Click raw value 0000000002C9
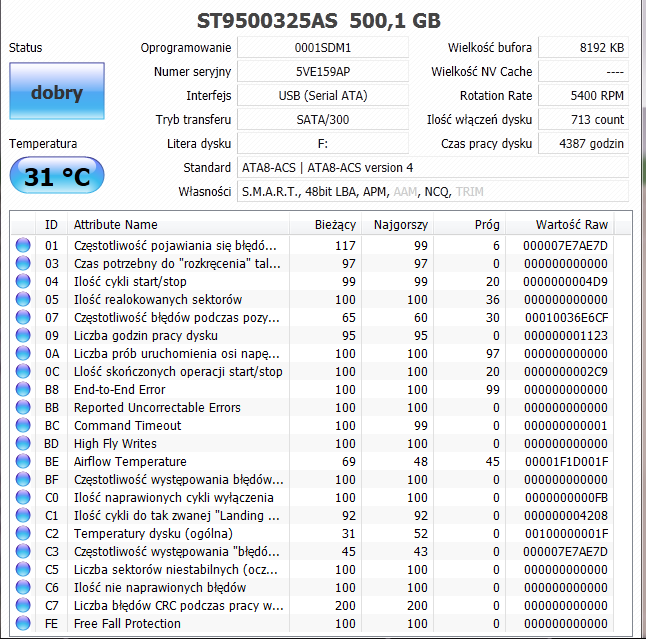 [566, 372]
